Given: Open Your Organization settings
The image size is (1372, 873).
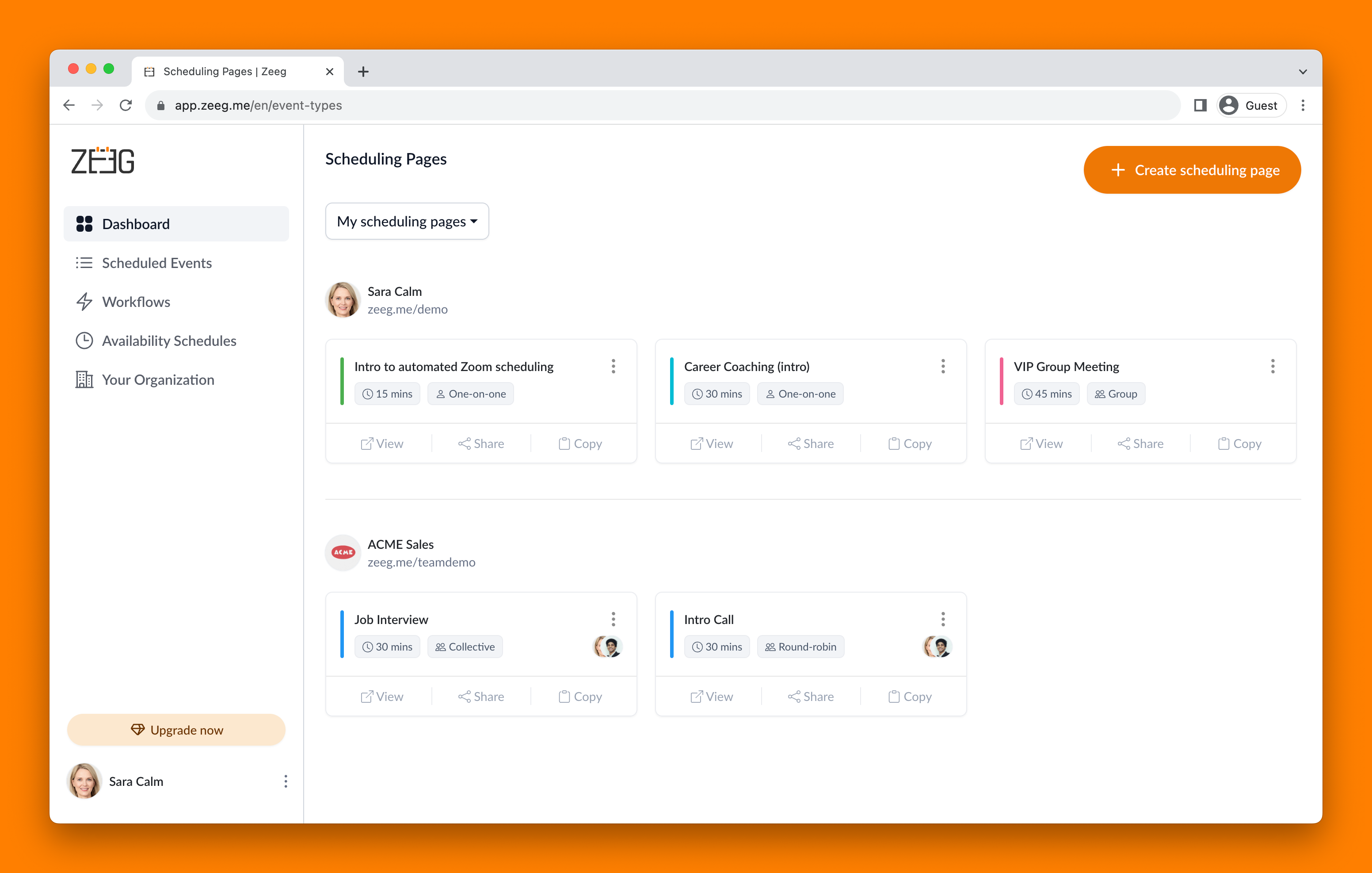Looking at the screenshot, I should tap(158, 379).
